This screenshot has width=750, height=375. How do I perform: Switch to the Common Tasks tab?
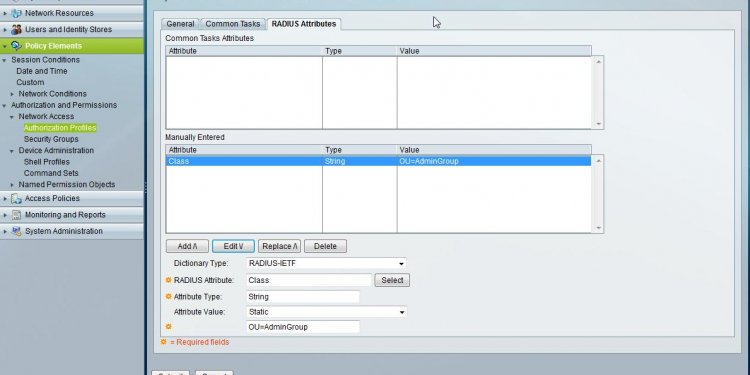coord(232,24)
